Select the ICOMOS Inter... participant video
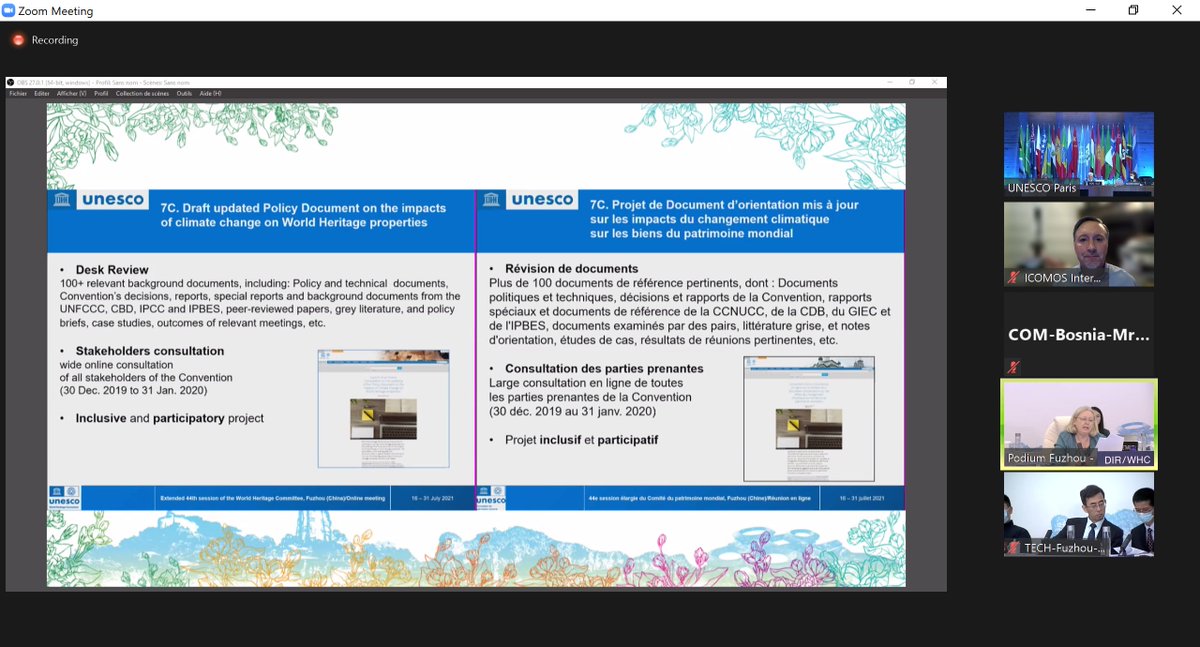 click(1079, 244)
